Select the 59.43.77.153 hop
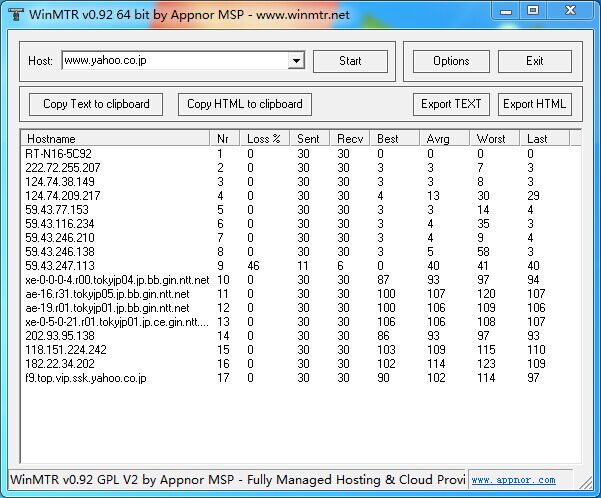The height and width of the screenshot is (498, 601). coord(301,210)
